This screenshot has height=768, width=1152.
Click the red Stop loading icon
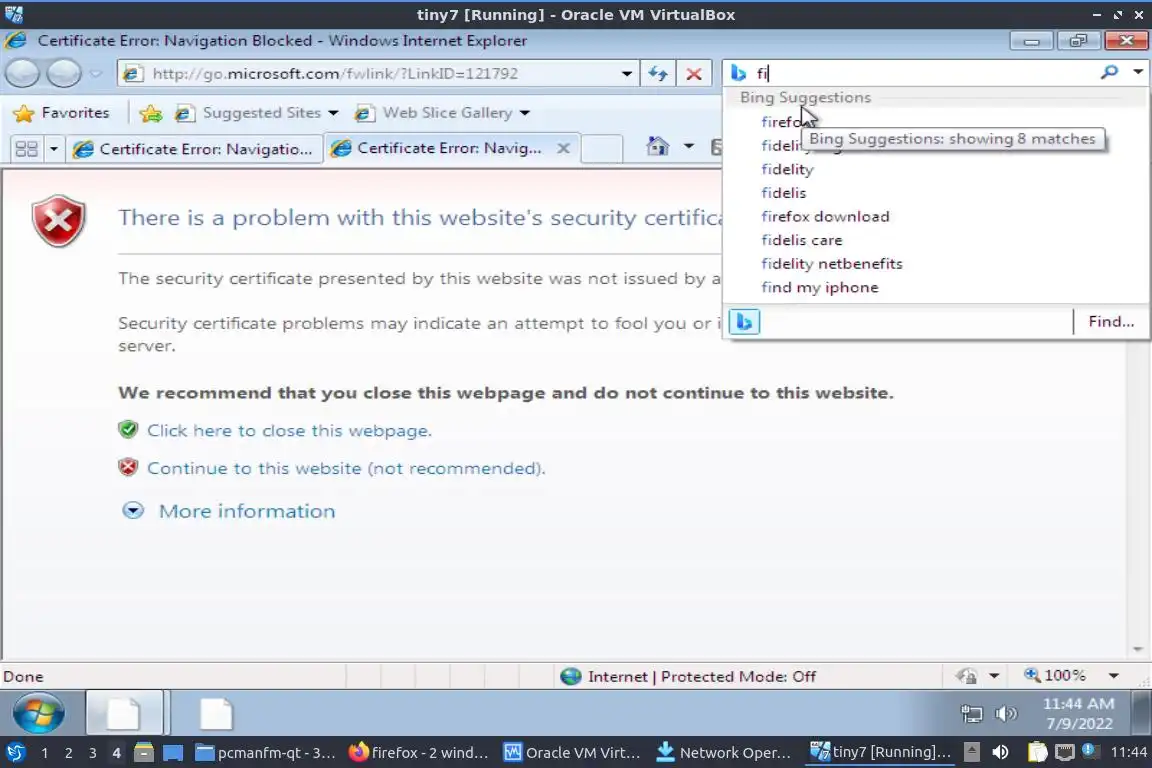tap(694, 73)
